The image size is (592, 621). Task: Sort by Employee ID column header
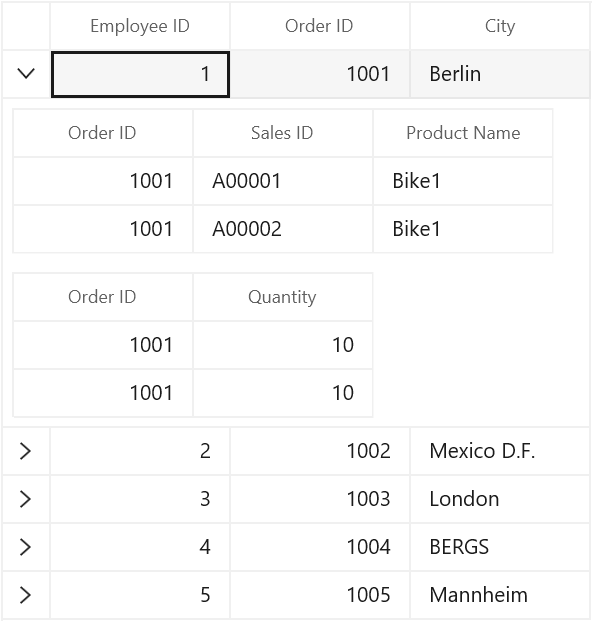coord(140,26)
